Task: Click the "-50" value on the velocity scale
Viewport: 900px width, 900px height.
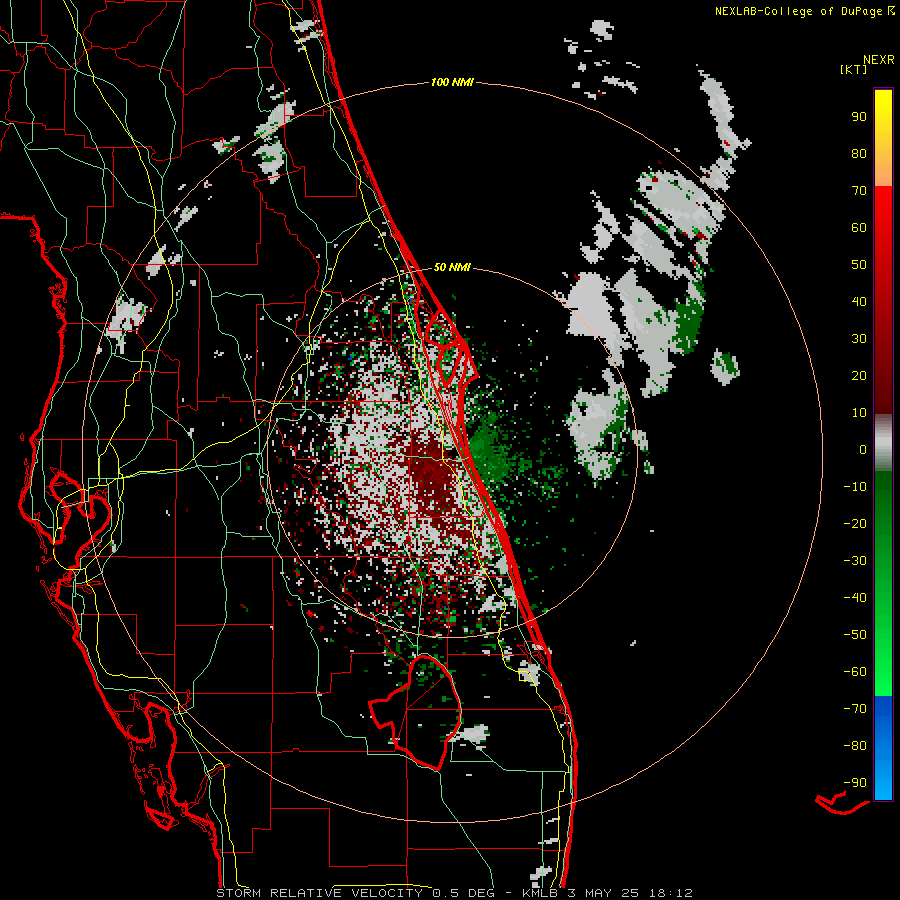Action: coord(855,635)
